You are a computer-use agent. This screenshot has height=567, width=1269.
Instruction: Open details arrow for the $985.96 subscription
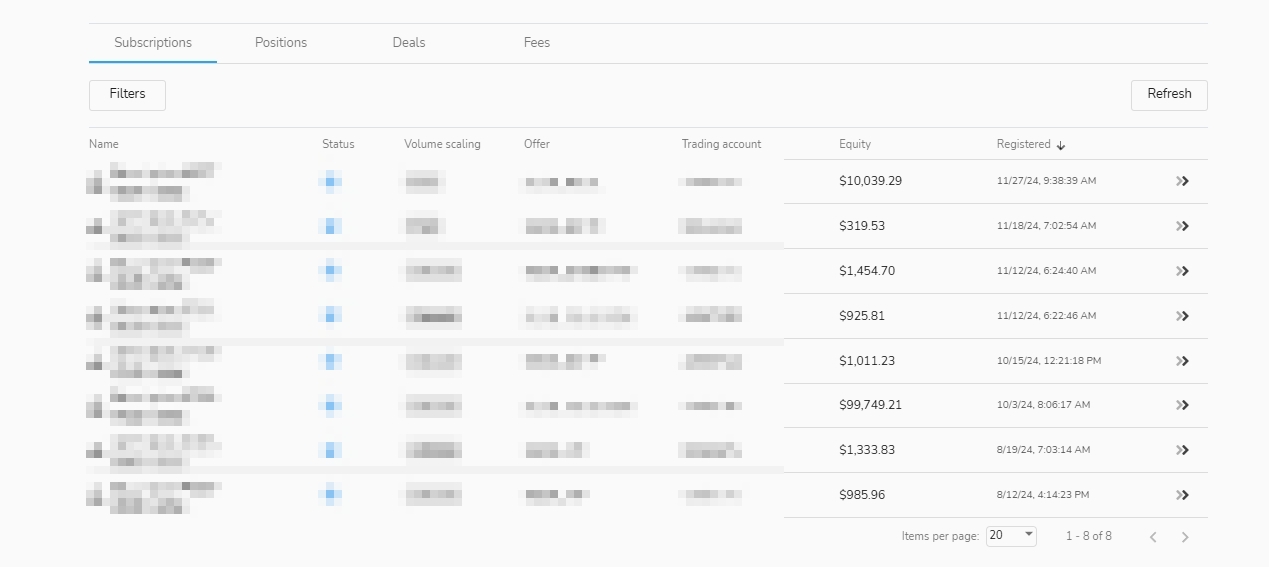pos(1182,495)
